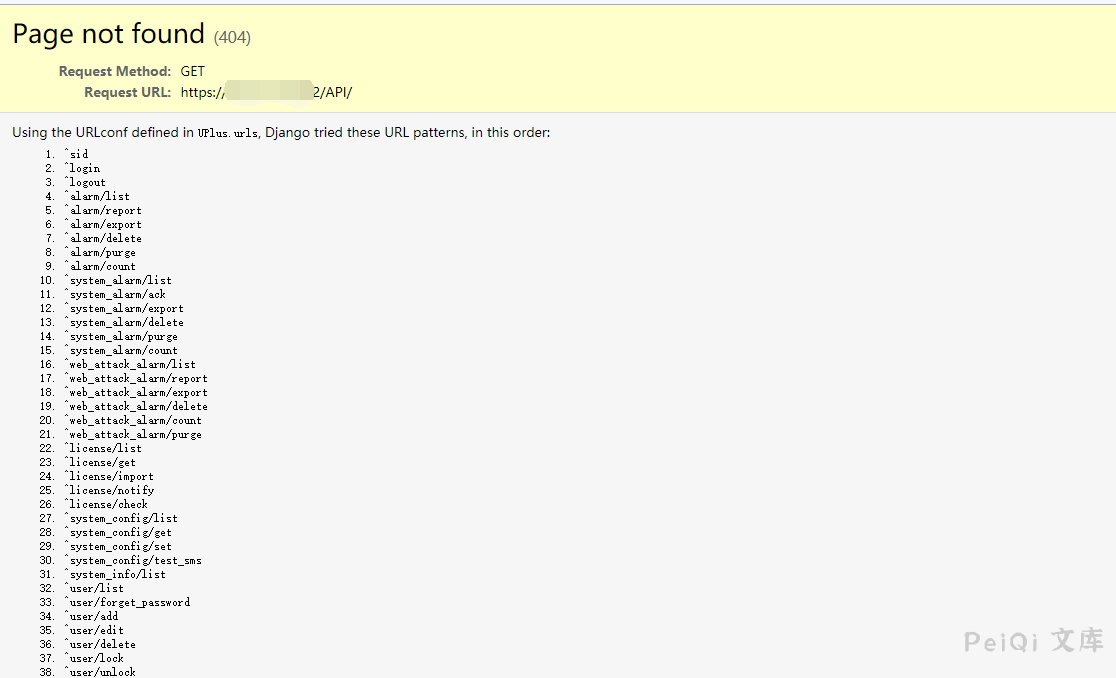Screen dimensions: 1116x678
Task: Click the ^web_attack_alarm/report pattern
Action: click(x=137, y=378)
